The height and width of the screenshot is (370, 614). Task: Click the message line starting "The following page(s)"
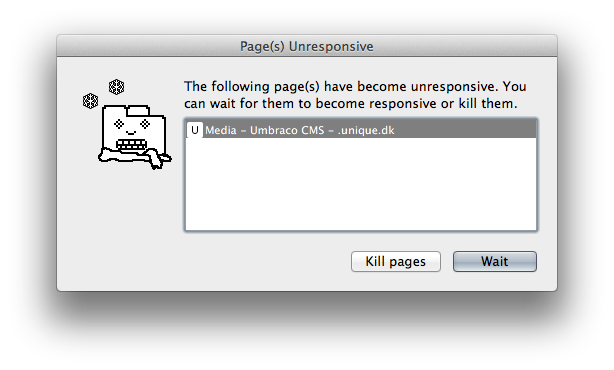click(x=355, y=86)
